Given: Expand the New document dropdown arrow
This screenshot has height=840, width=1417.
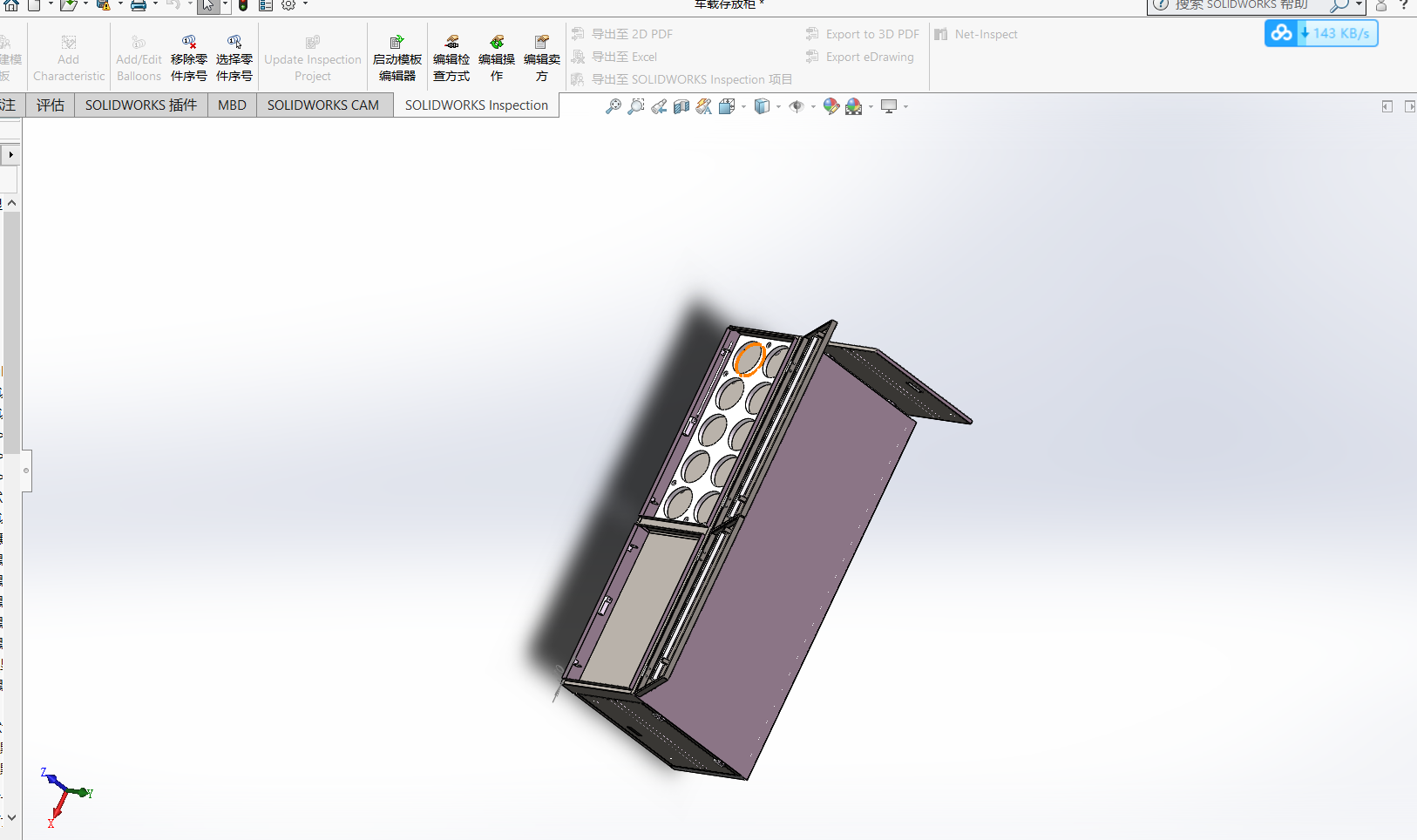Looking at the screenshot, I should pyautogui.click(x=51, y=4).
